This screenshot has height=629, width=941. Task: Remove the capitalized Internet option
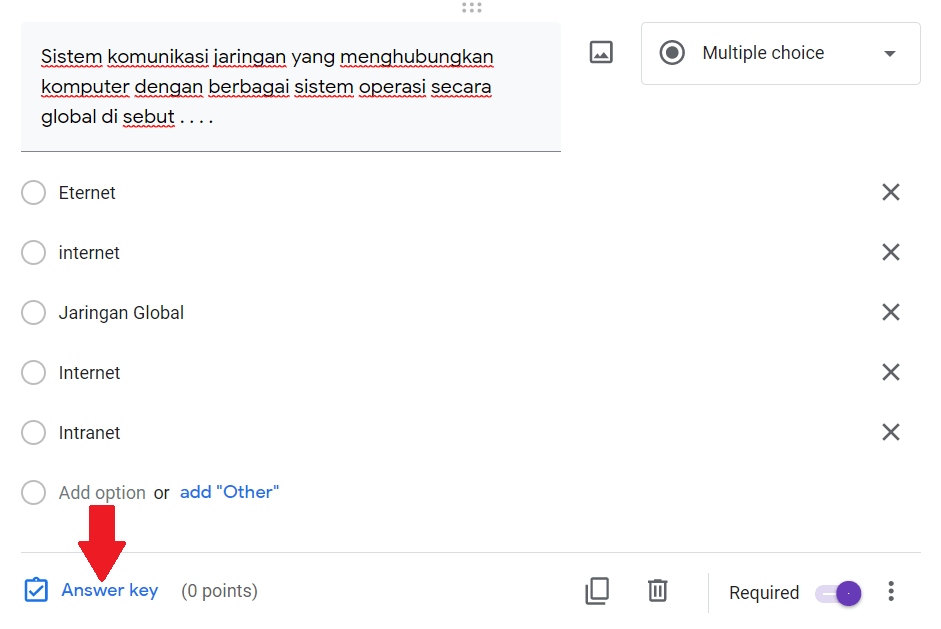891,372
